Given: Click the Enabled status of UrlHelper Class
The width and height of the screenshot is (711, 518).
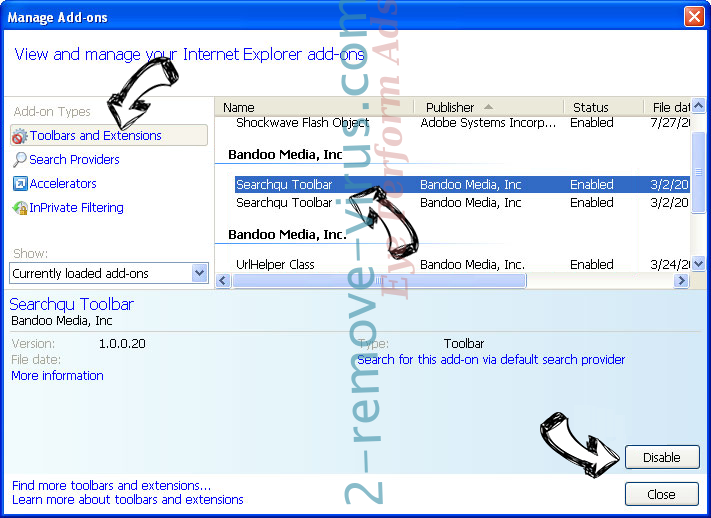Looking at the screenshot, I should click(x=592, y=264).
